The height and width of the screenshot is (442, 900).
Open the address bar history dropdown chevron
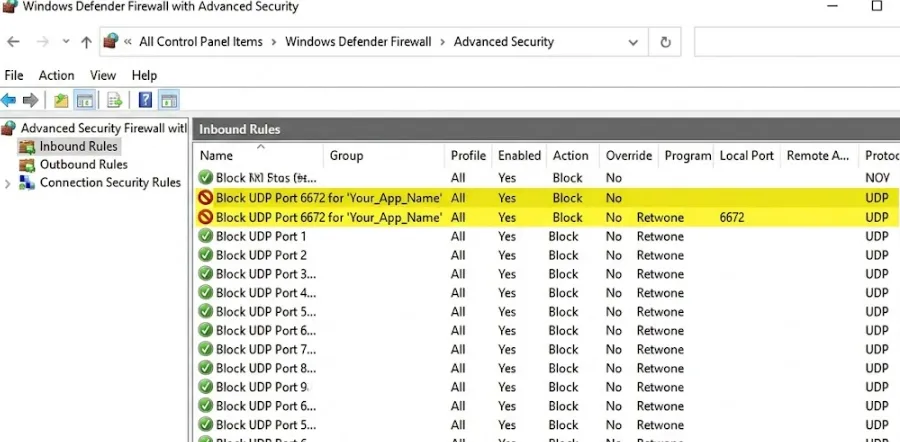(x=633, y=42)
